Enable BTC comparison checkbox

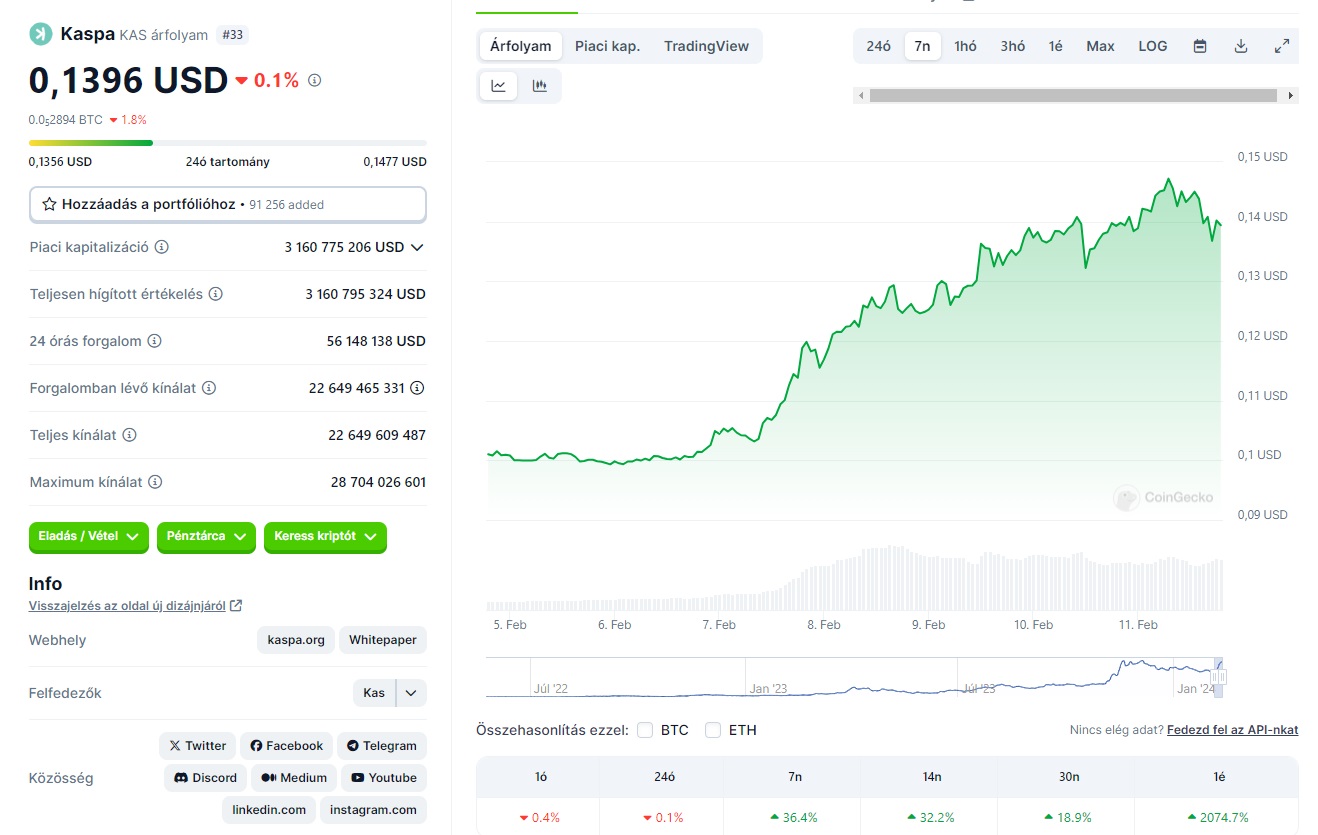(645, 730)
